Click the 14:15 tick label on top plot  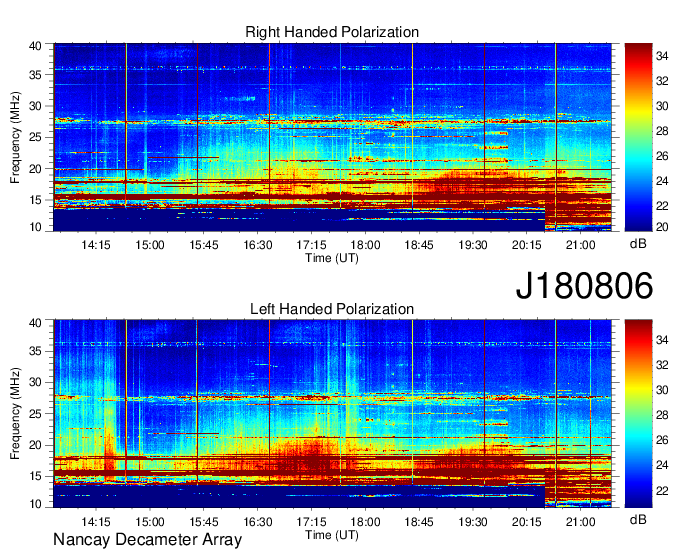point(96,245)
